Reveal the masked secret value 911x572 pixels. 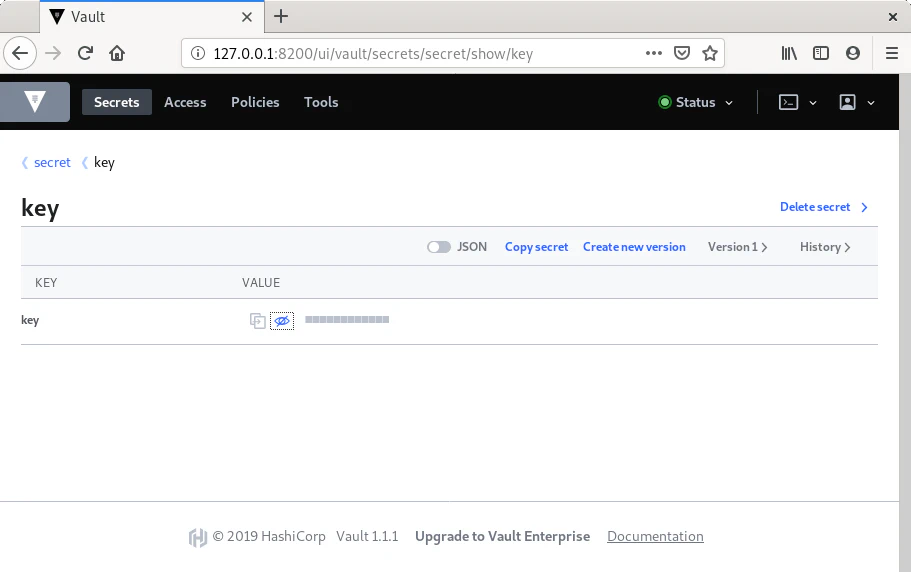(x=282, y=321)
